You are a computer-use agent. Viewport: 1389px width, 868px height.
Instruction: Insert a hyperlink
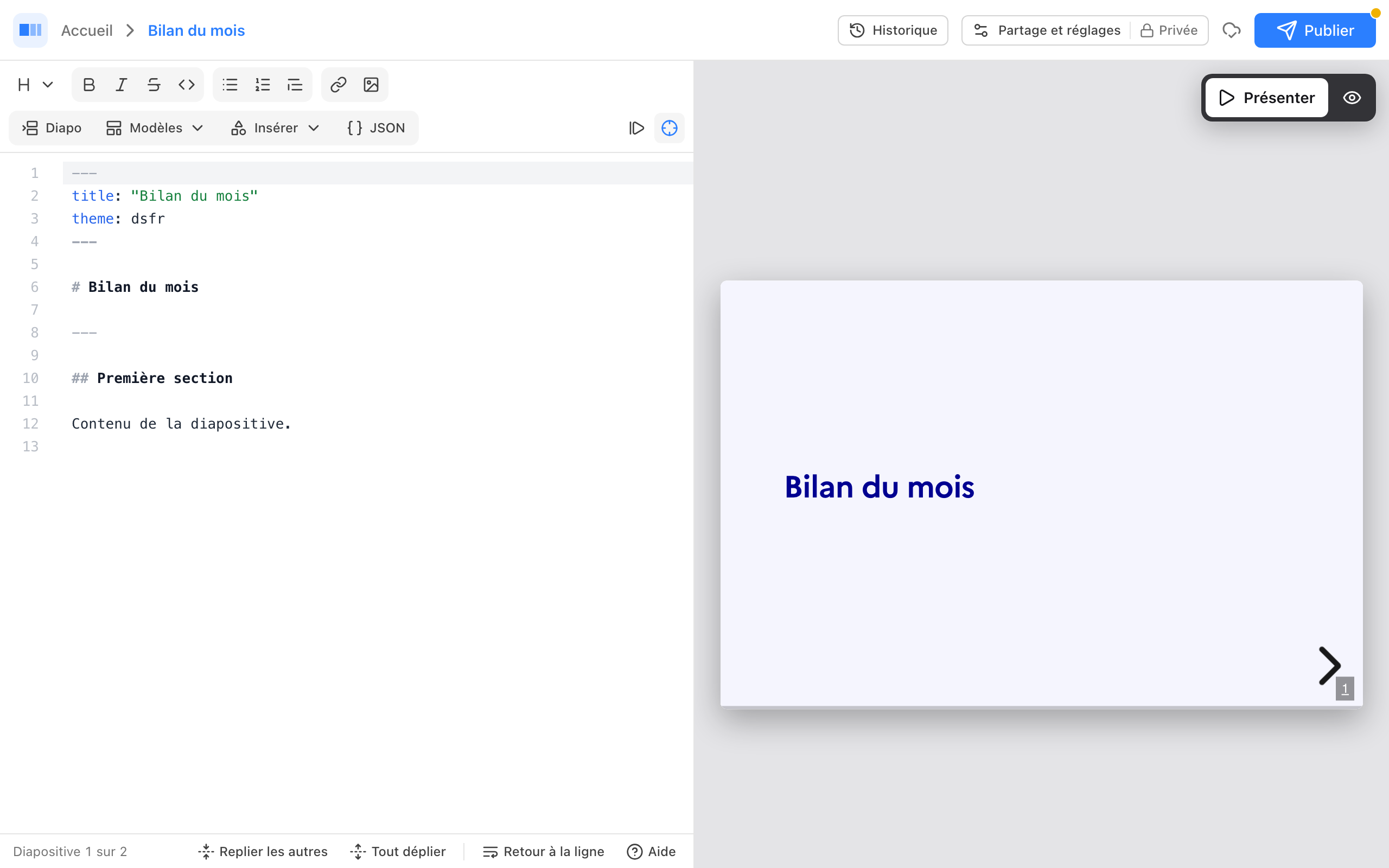tap(338, 85)
